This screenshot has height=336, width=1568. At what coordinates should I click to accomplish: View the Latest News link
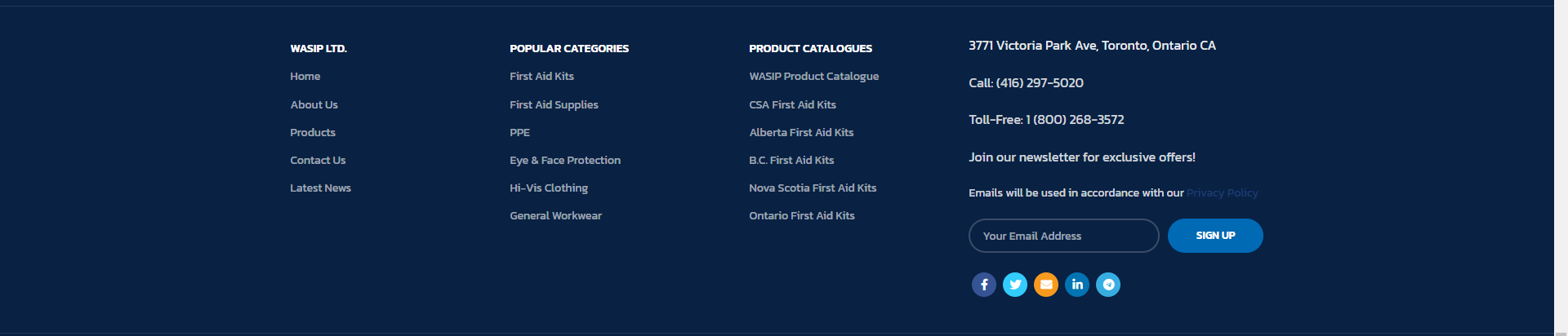click(x=320, y=188)
